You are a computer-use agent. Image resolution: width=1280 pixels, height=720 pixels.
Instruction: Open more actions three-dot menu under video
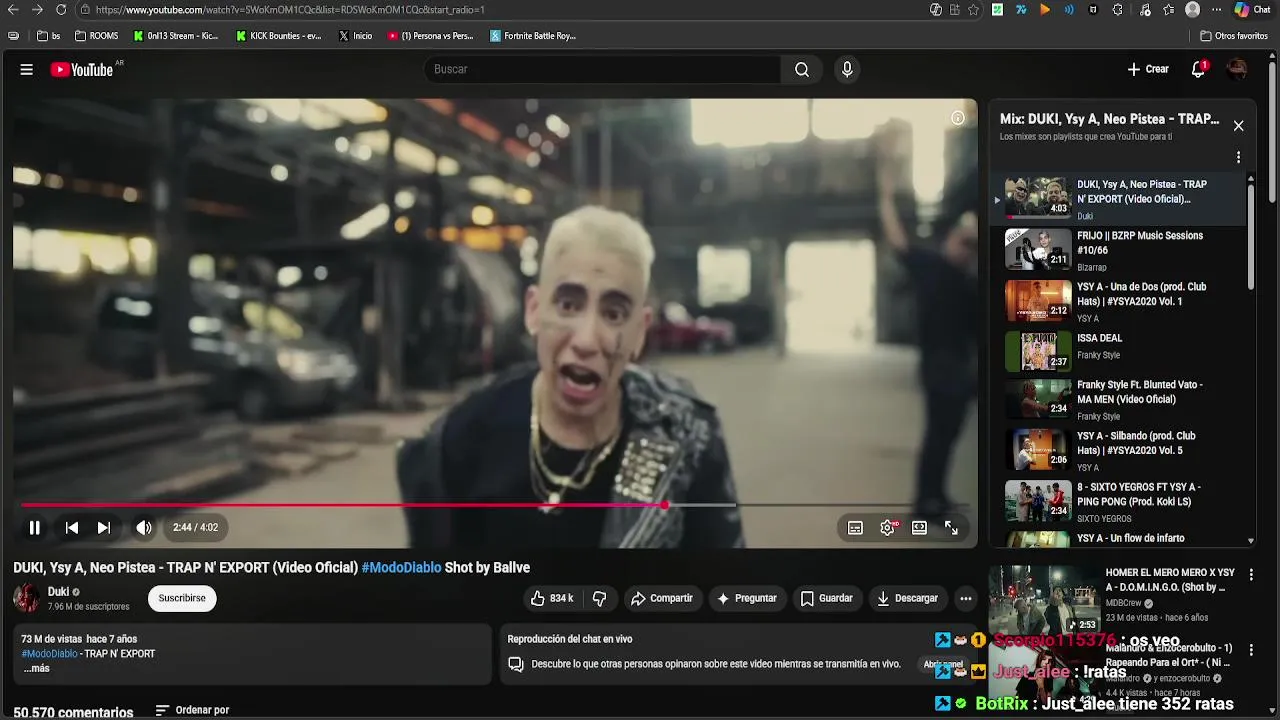pyautogui.click(x=965, y=598)
